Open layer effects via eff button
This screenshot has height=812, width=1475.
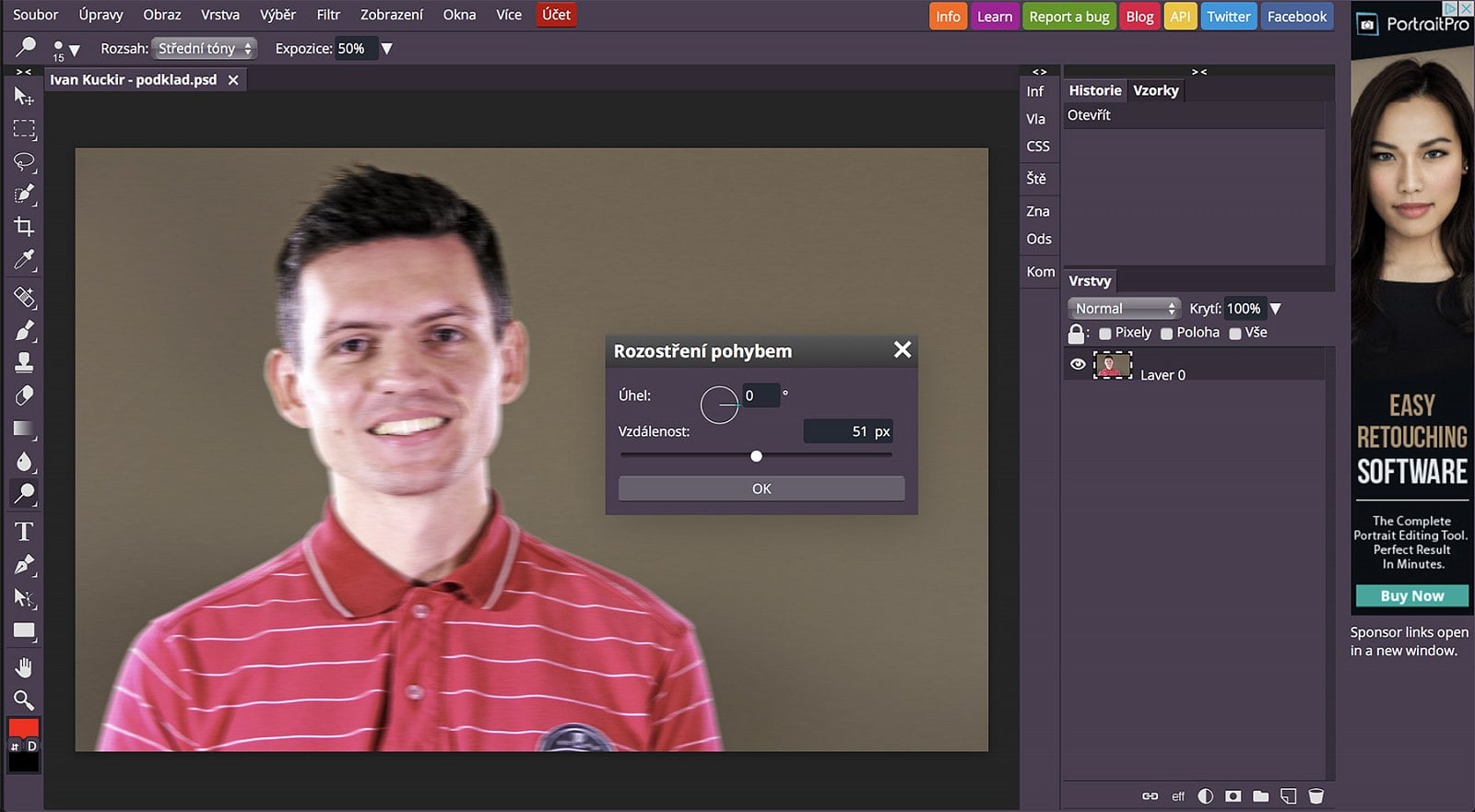pyautogui.click(x=1178, y=796)
